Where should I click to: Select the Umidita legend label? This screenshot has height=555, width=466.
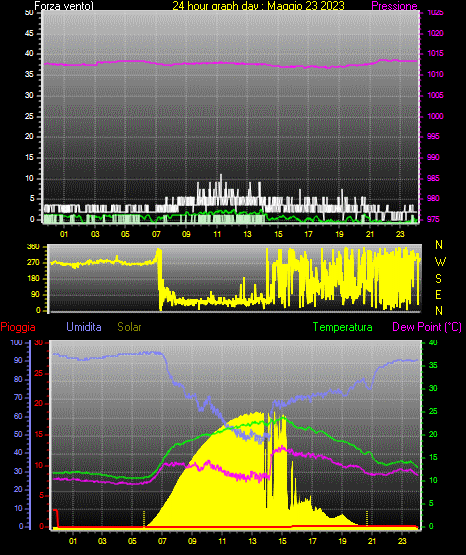[x=84, y=327]
